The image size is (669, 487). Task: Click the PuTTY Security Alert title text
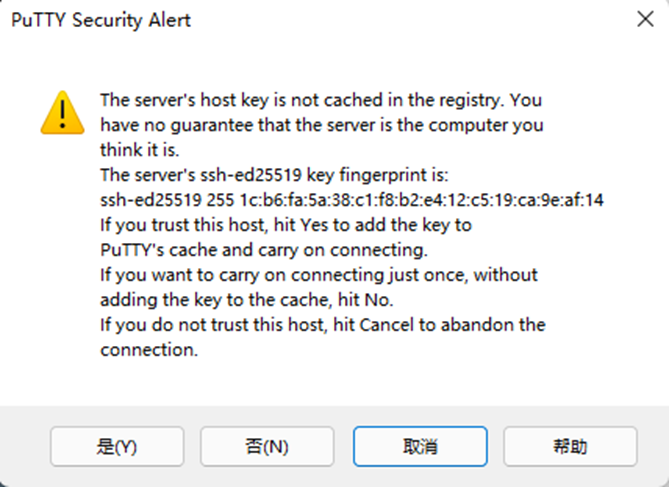pos(100,20)
